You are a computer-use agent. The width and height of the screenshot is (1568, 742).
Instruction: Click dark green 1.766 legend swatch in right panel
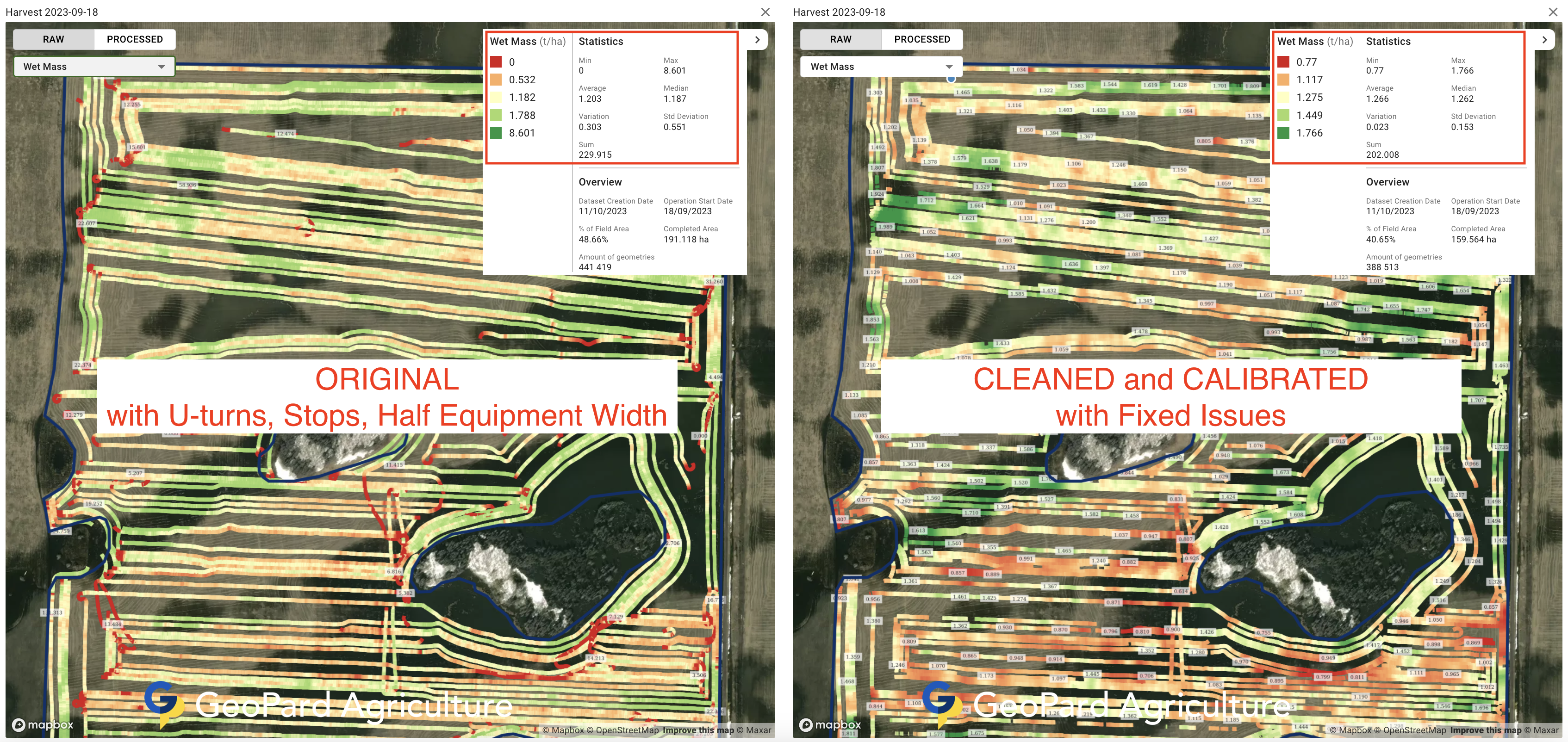click(1283, 133)
